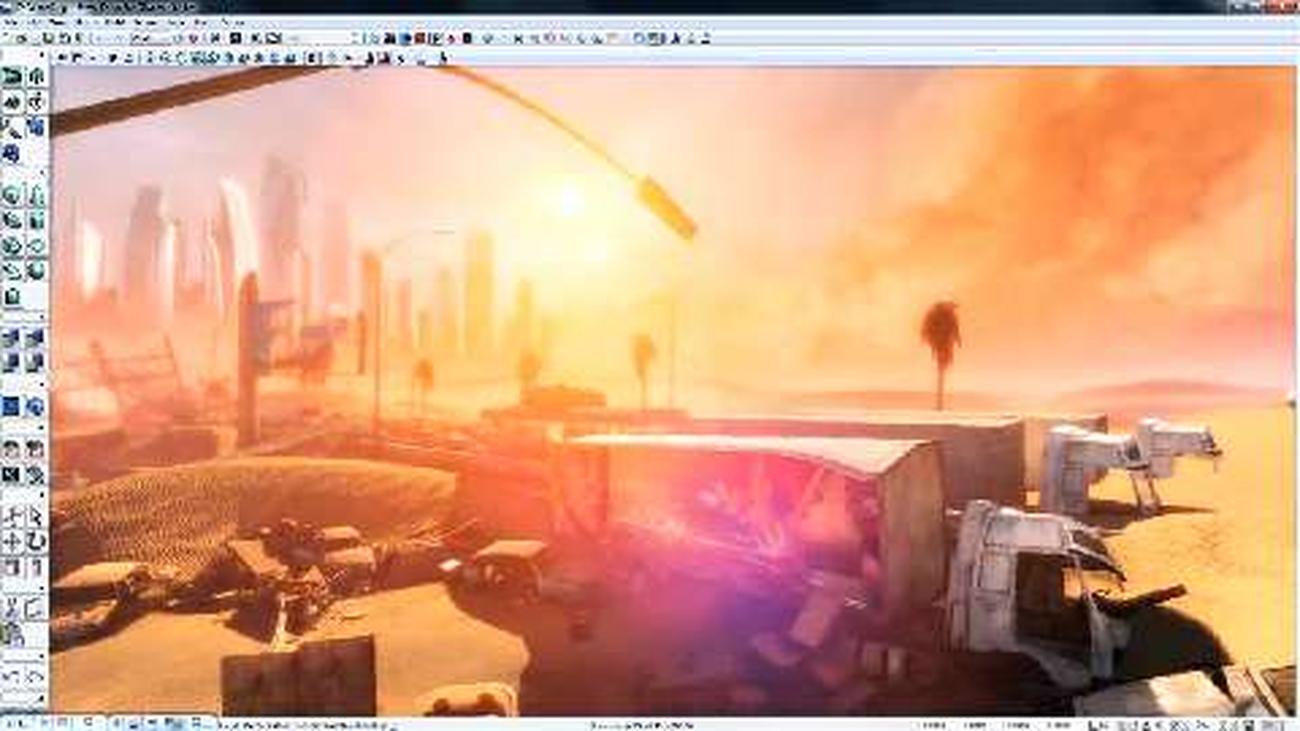Click the redo arrow at the toolbox bottom
Screen dimensions: 1300x731
[36, 677]
